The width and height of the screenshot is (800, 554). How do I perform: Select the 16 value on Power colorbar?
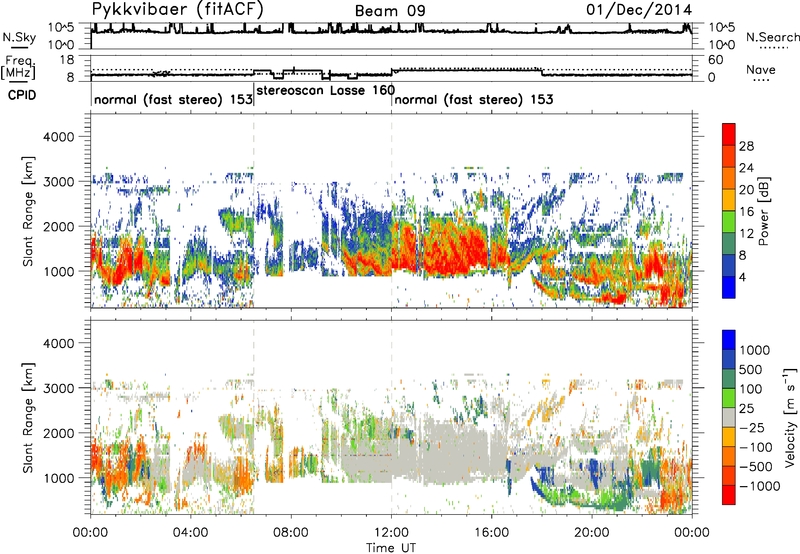tap(746, 212)
